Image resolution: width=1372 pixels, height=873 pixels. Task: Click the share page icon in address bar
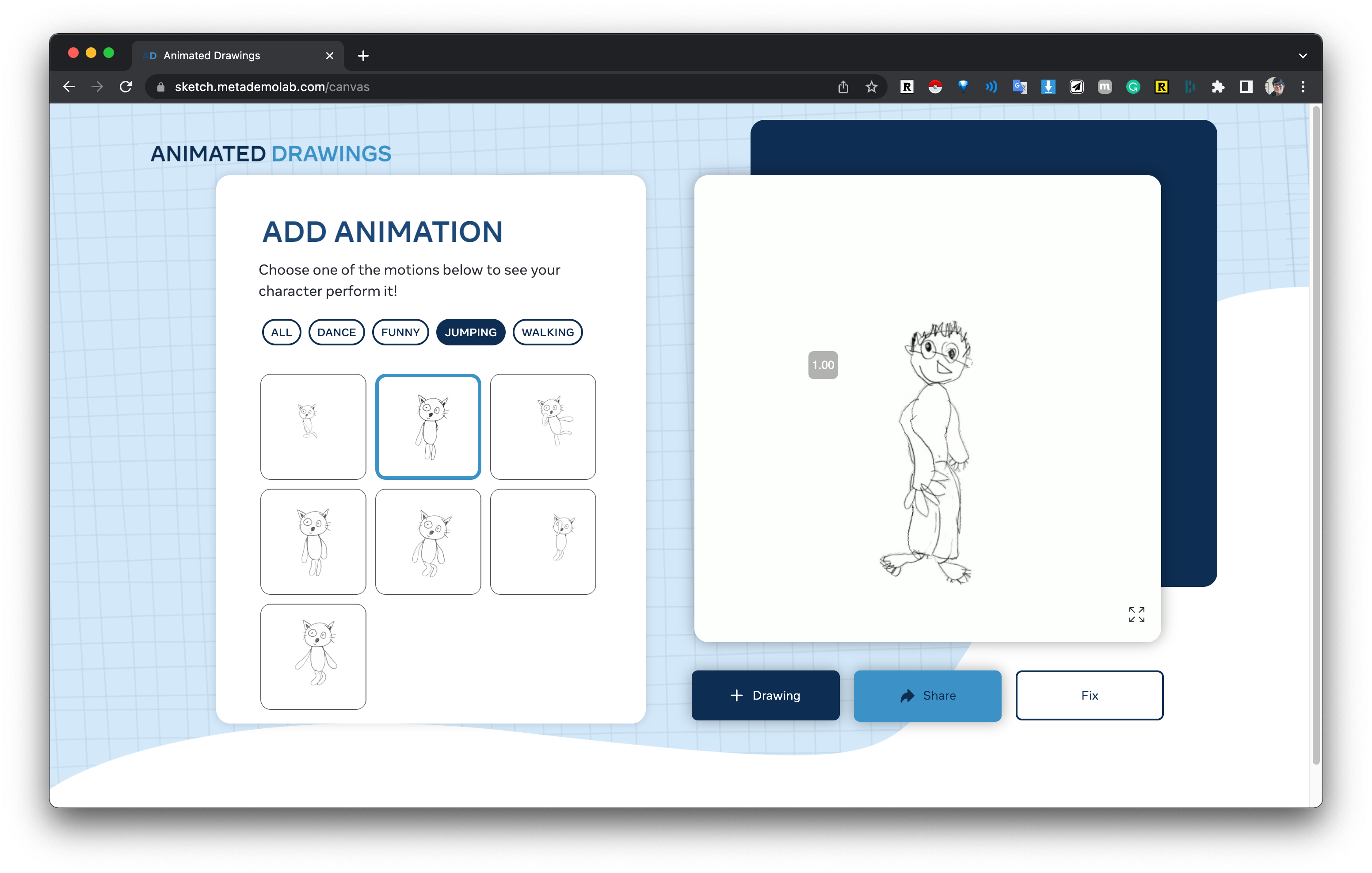point(842,87)
